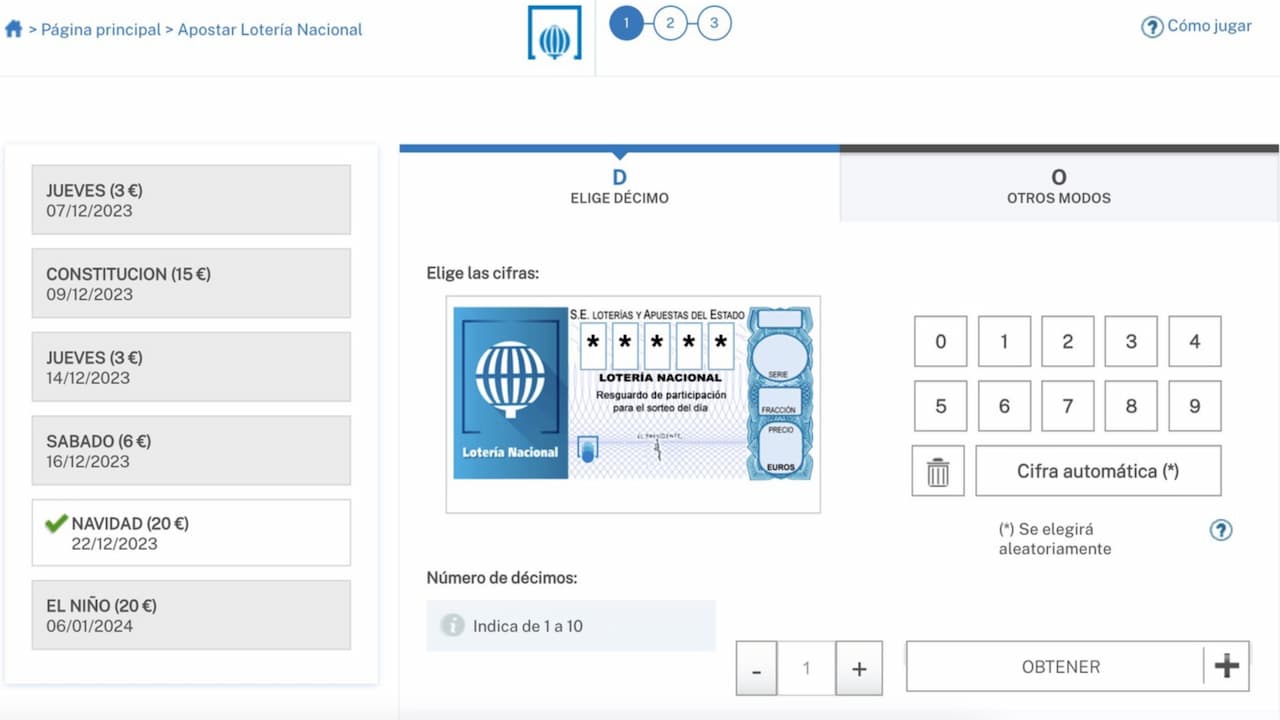Click help icon beside random selection note
Screen dimensions: 1280x720
point(1220,530)
